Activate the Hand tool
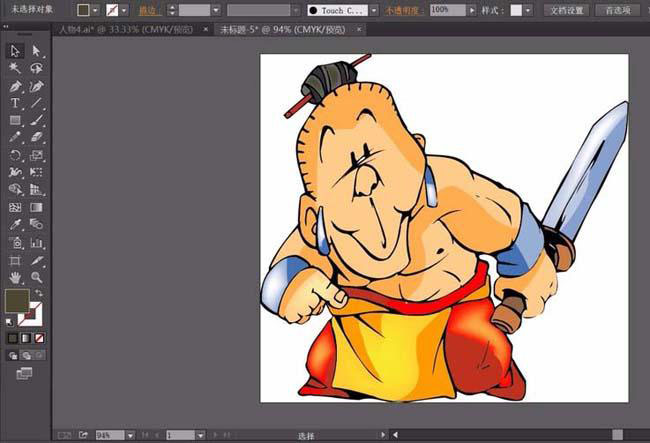The height and width of the screenshot is (443, 650). 15,277
